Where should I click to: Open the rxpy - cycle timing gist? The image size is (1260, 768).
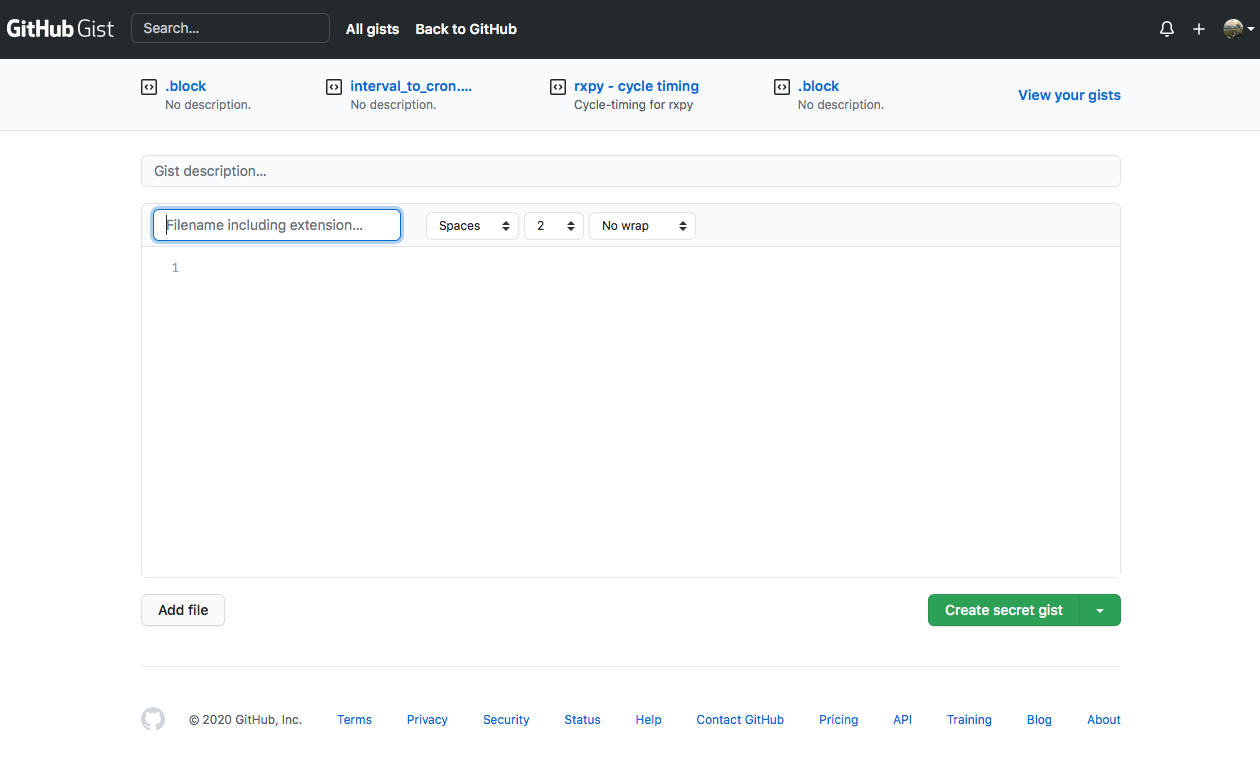tap(636, 86)
